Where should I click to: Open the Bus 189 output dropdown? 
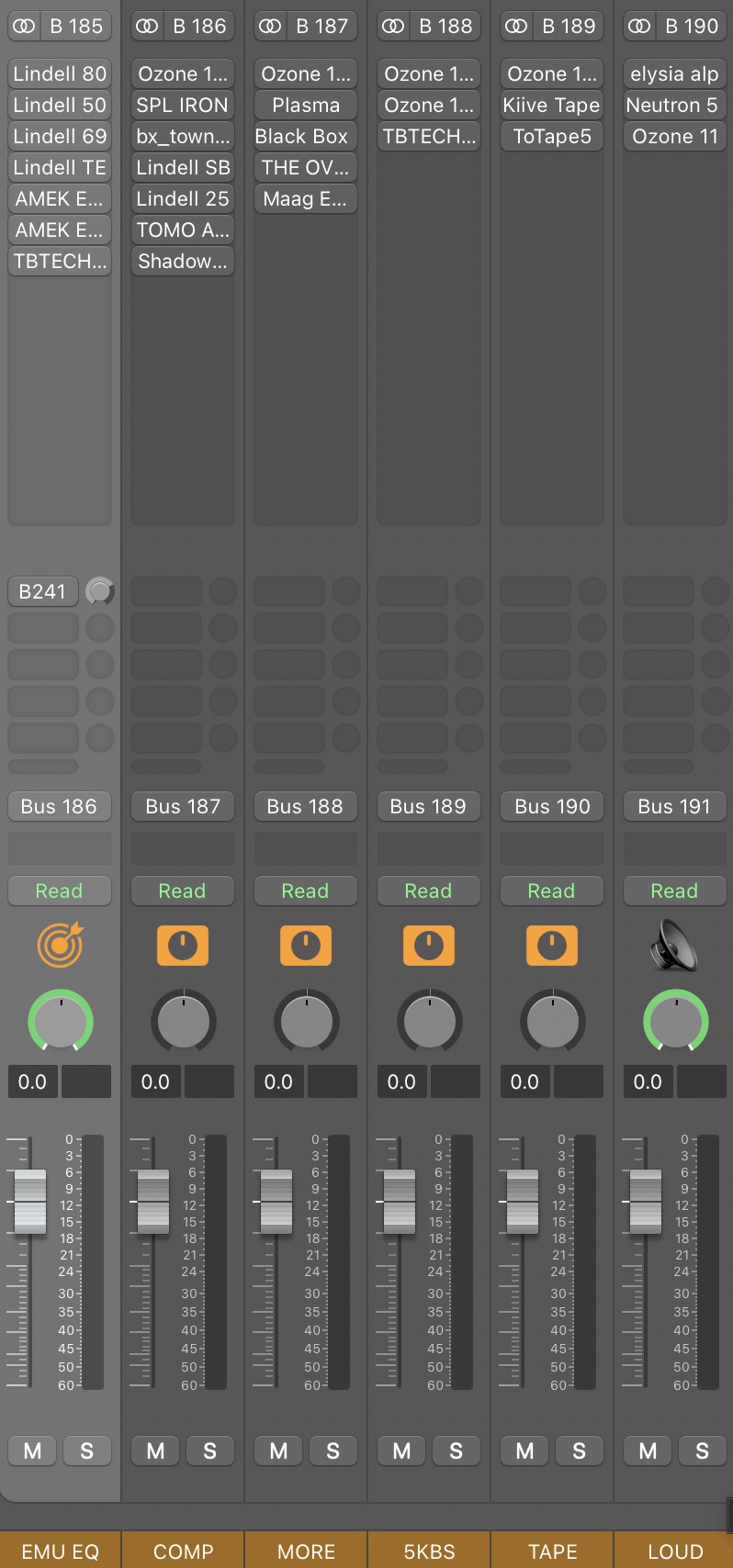[x=429, y=806]
